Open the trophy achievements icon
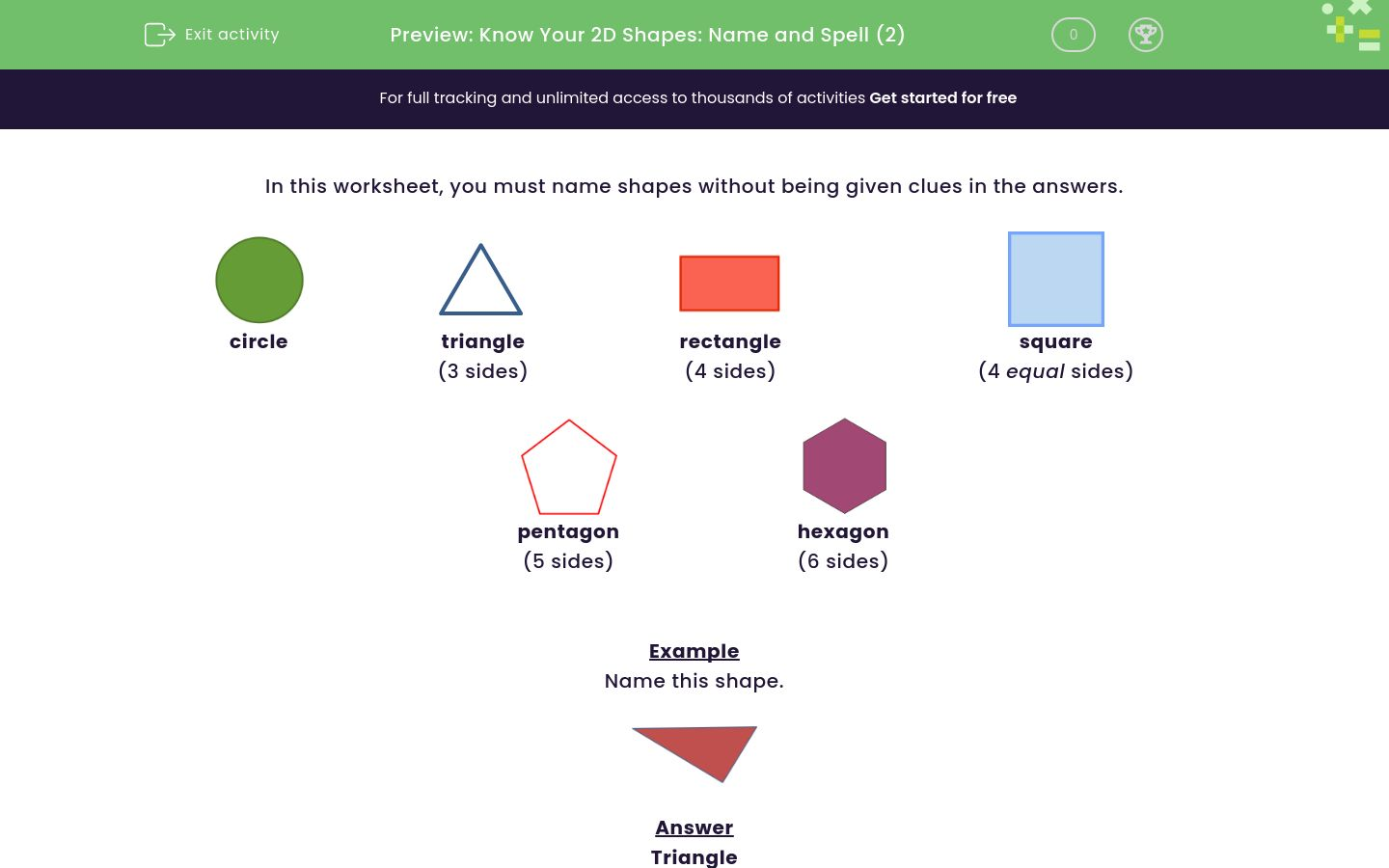The height and width of the screenshot is (868, 1389). [x=1146, y=35]
